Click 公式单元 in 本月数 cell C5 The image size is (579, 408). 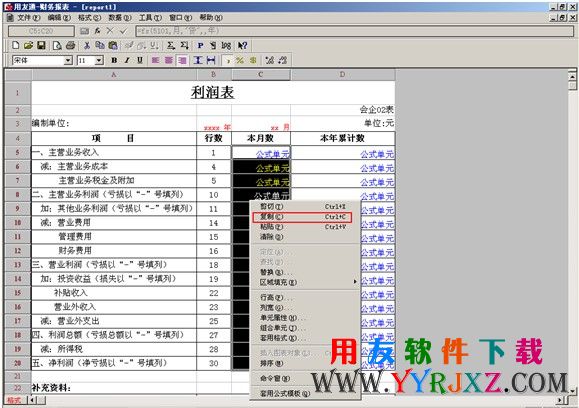click(273, 154)
